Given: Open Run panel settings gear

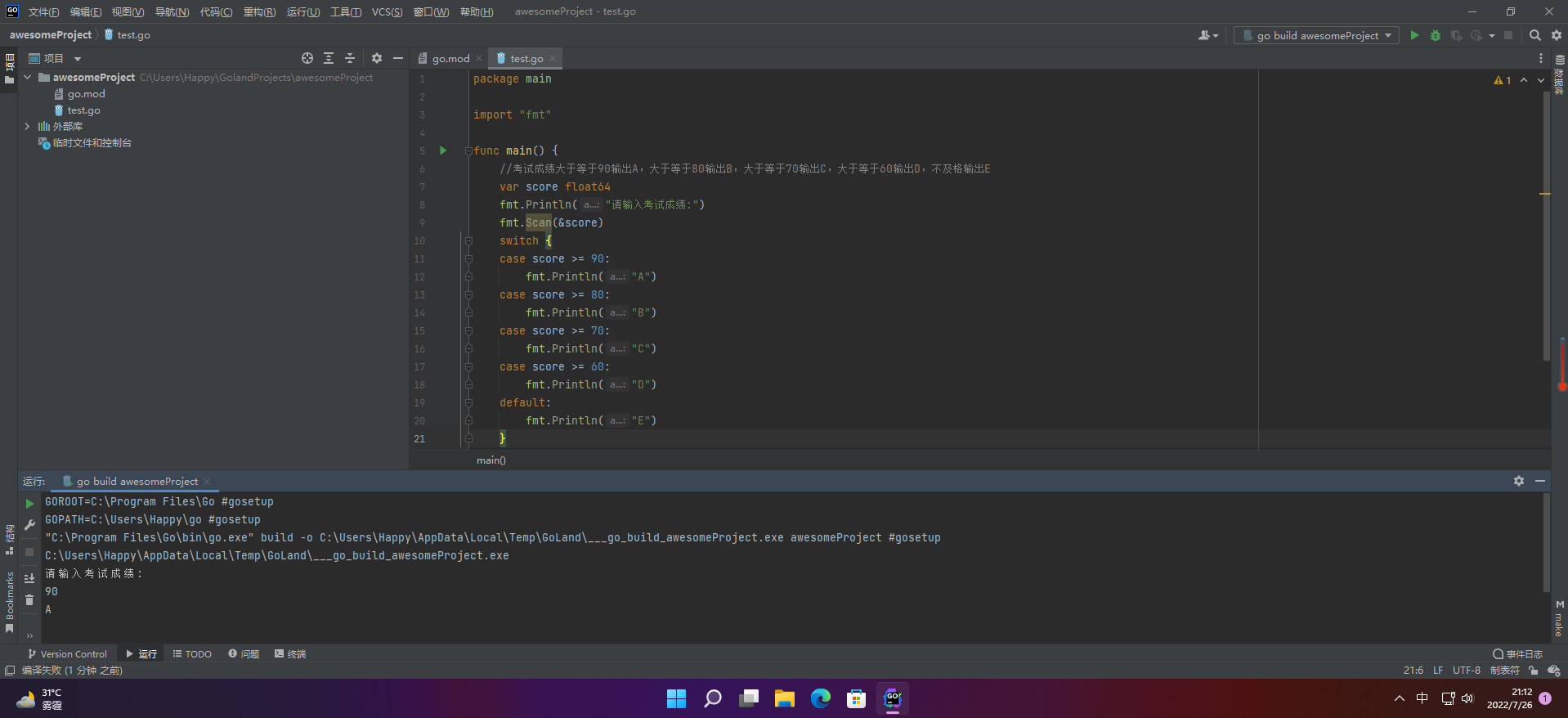Looking at the screenshot, I should point(1519,481).
